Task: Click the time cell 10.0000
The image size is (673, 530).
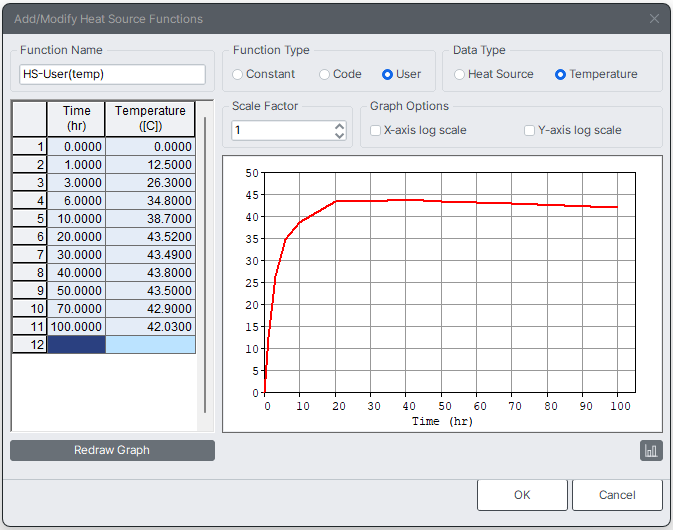Action: tap(76, 218)
